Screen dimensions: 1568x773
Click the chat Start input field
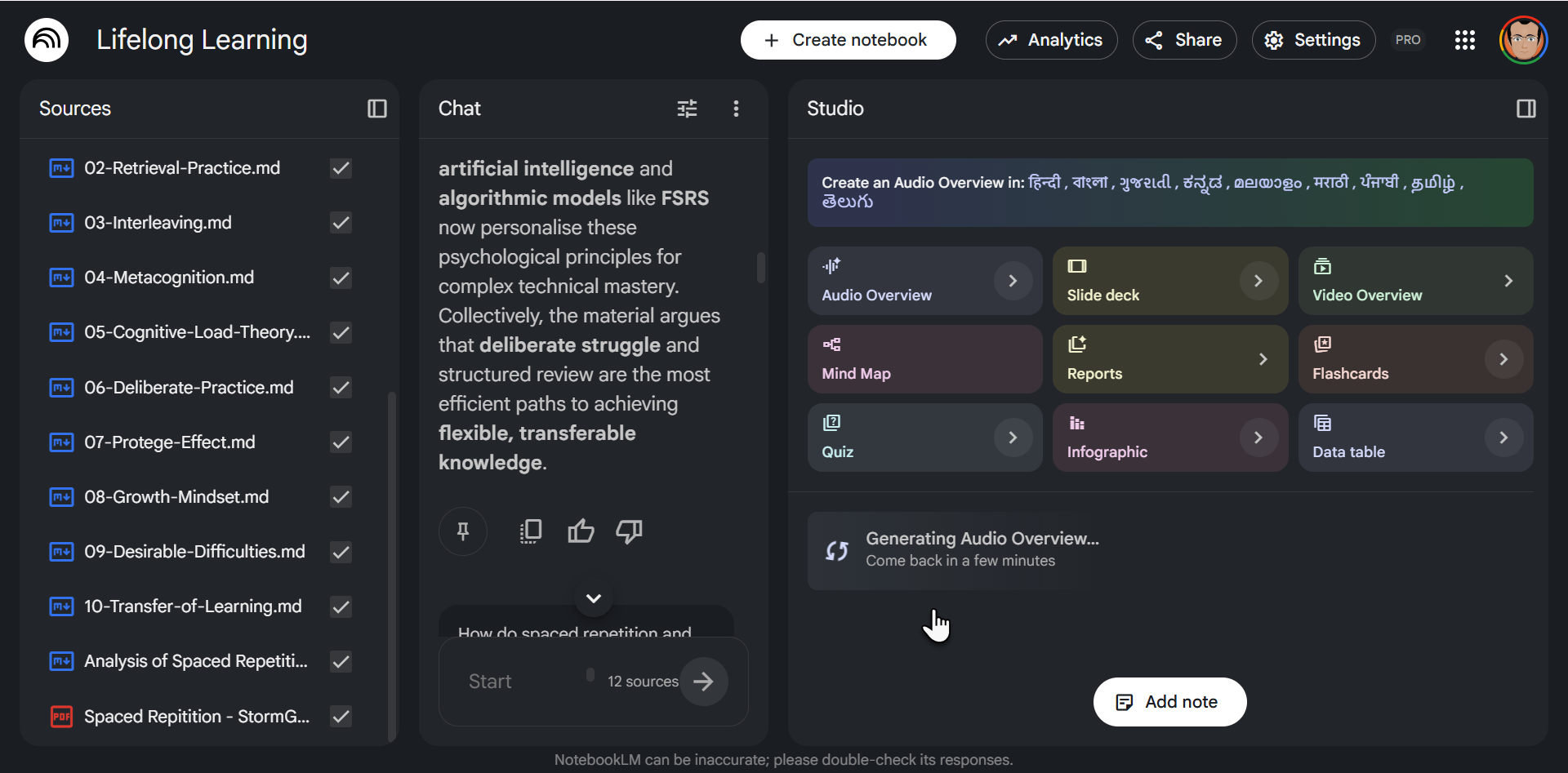(523, 682)
